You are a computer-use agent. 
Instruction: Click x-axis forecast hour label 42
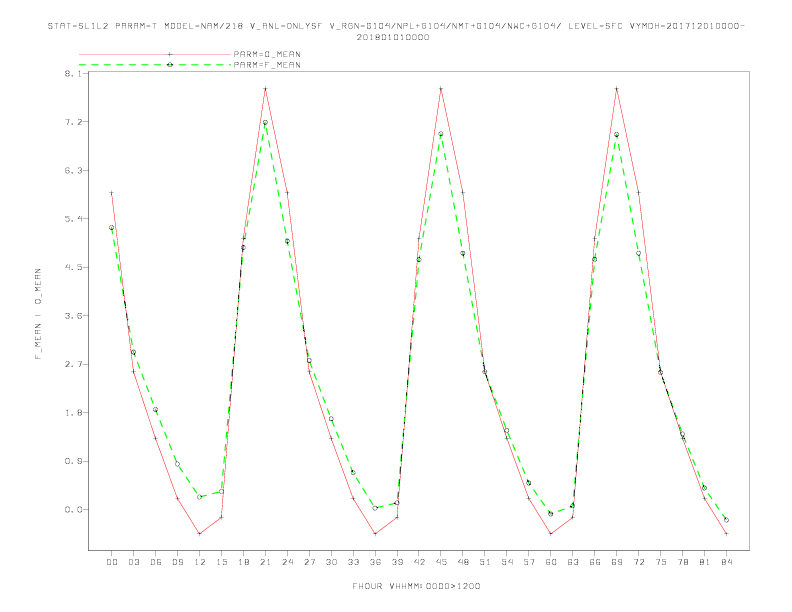pyautogui.click(x=419, y=562)
